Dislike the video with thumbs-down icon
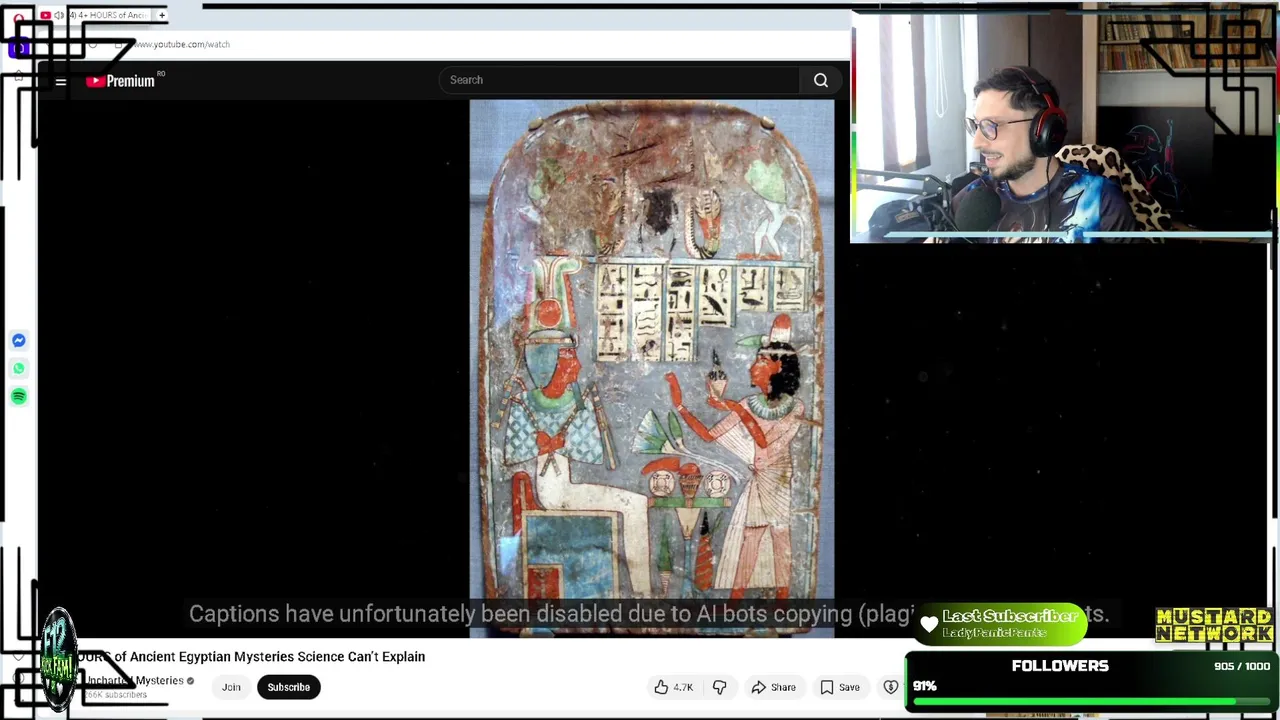Viewport: 1280px width, 720px height. (719, 687)
